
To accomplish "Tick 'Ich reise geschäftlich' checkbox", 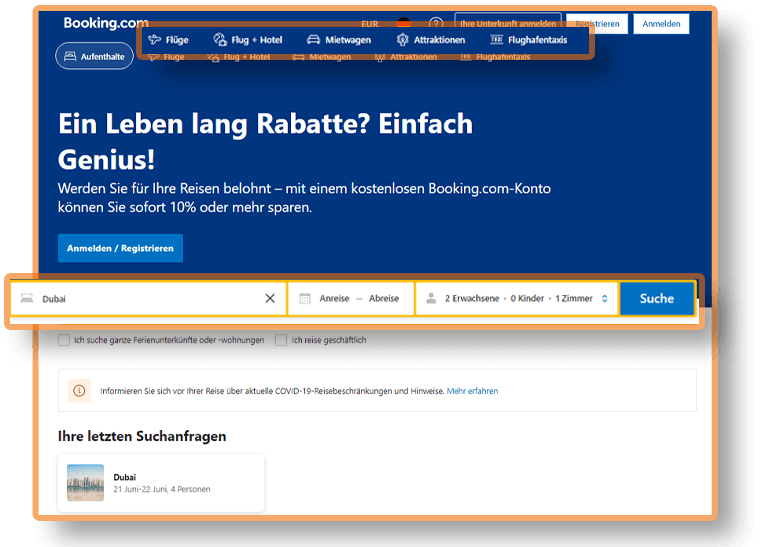I will coord(281,340).
